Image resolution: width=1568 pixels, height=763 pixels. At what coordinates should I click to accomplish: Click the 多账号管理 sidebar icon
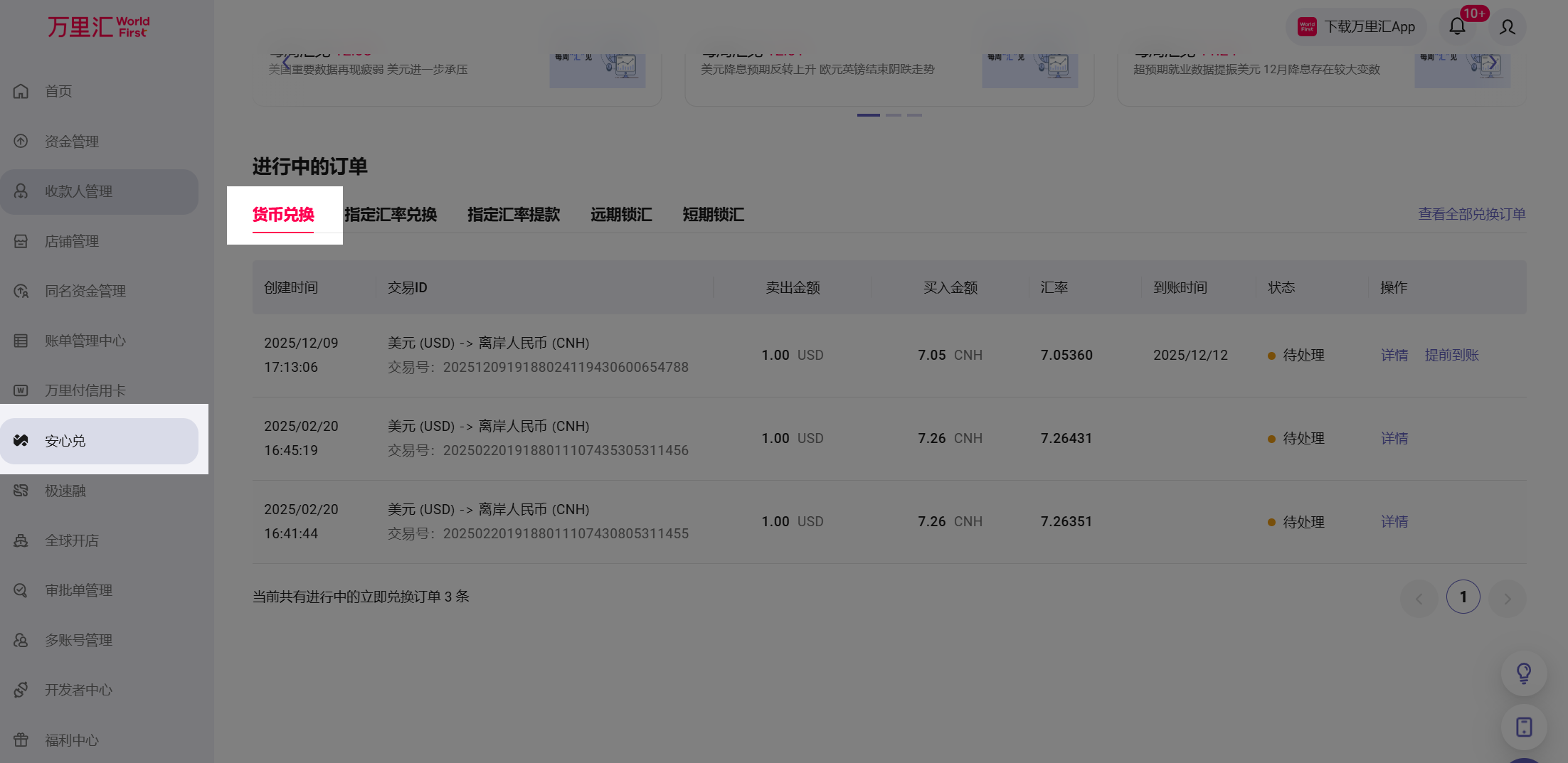[x=21, y=640]
